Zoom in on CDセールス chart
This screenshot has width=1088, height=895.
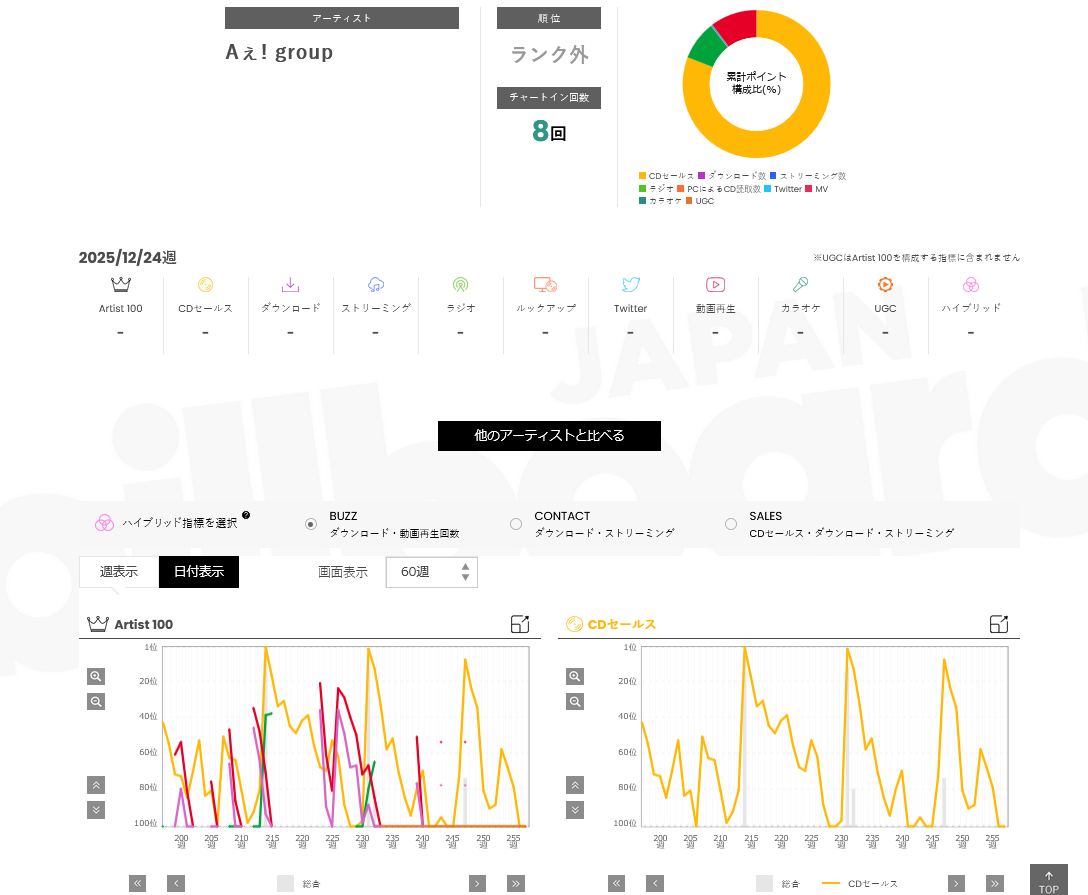coord(575,676)
